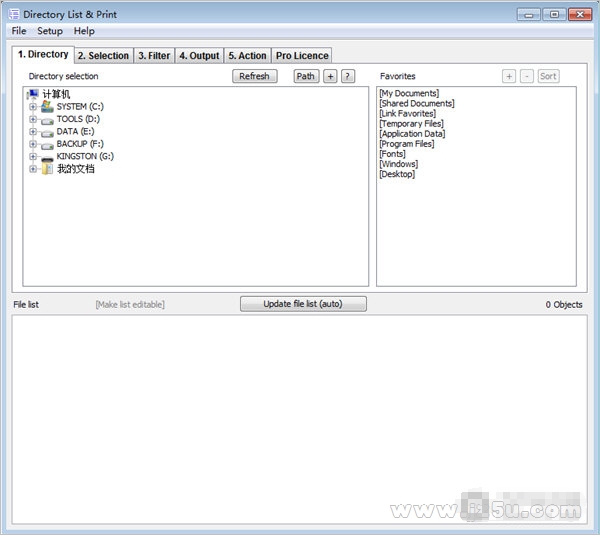
Task: Select [Application Data] favorite
Action: (x=412, y=134)
